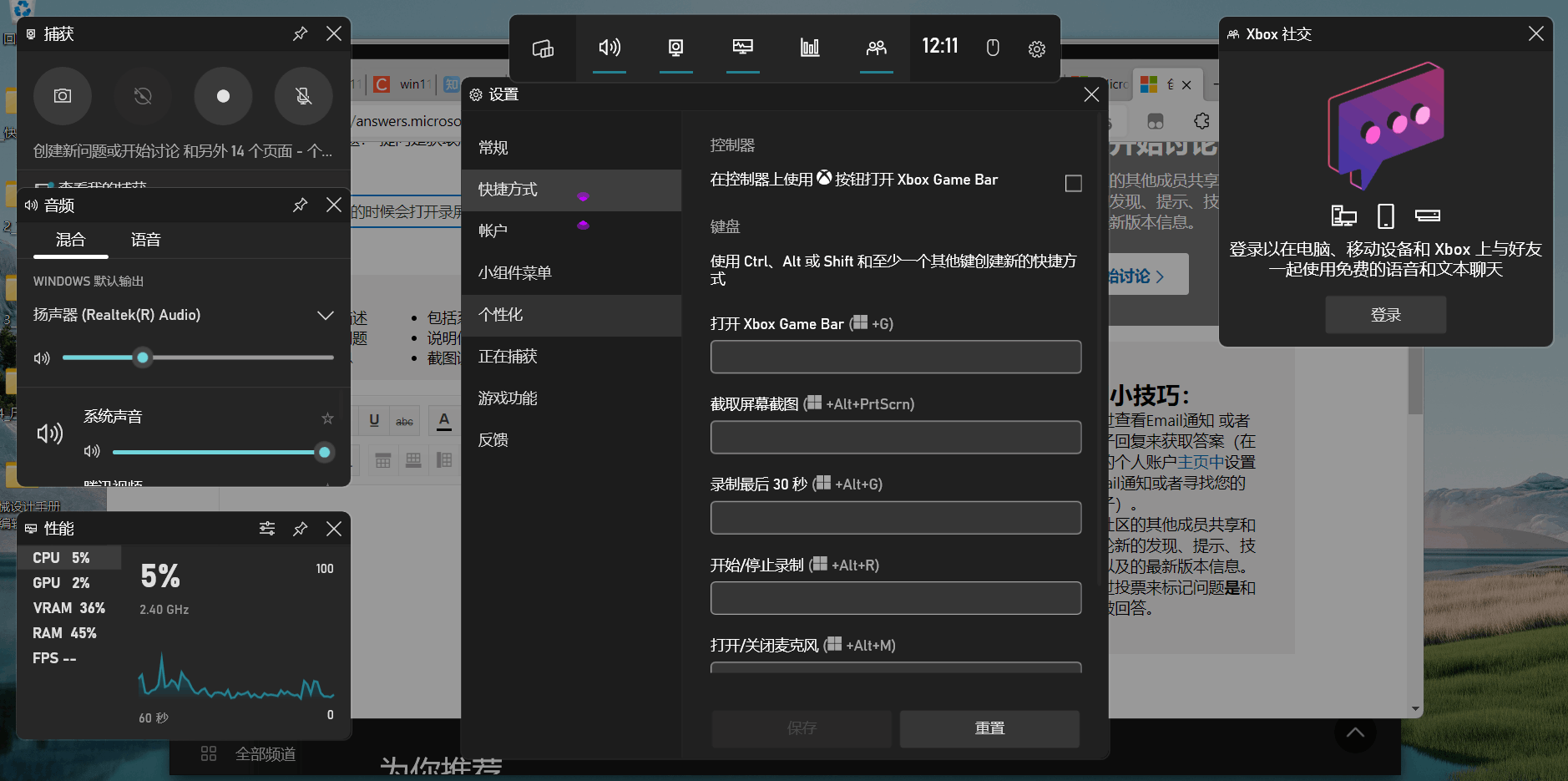The height and width of the screenshot is (781, 1568).
Task: Open the Account settings section
Action: (571, 231)
